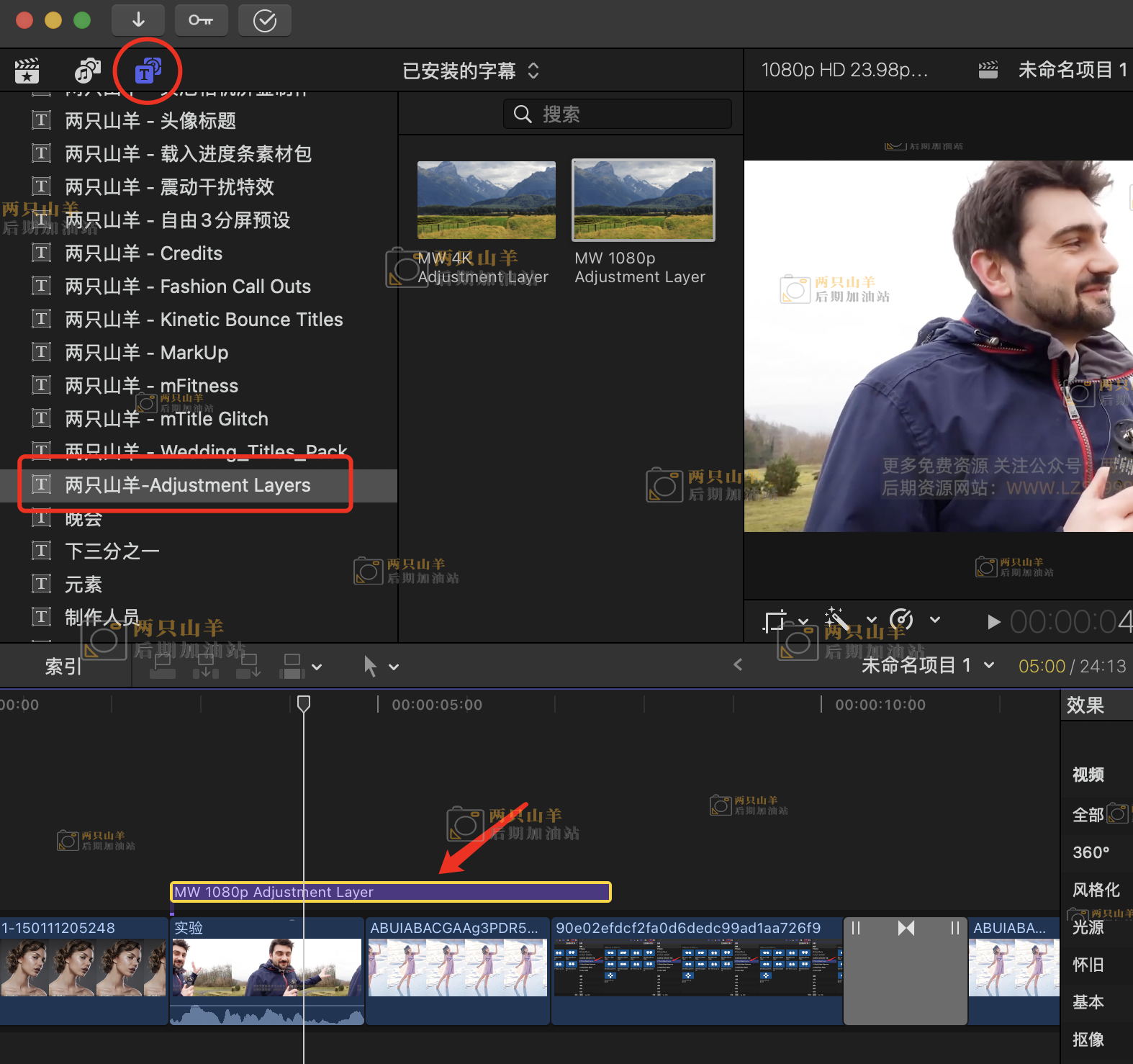Toggle the Titles and Generators sidebar
1133x1064 pixels.
148,71
